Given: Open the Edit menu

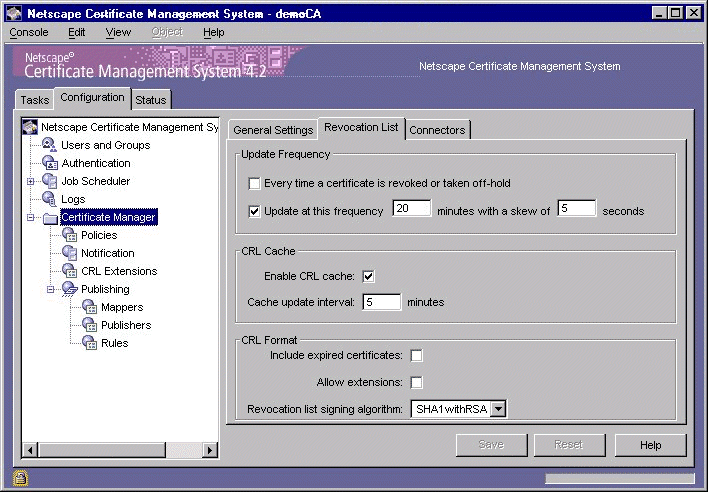Looking at the screenshot, I should (76, 32).
